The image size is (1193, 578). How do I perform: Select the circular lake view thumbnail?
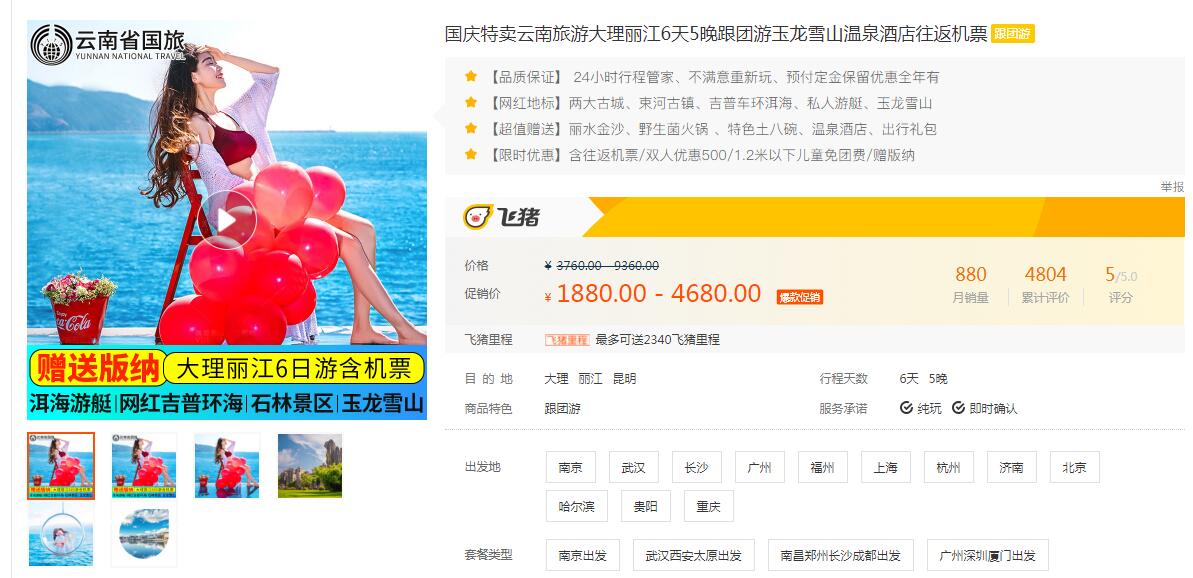pyautogui.click(x=144, y=535)
